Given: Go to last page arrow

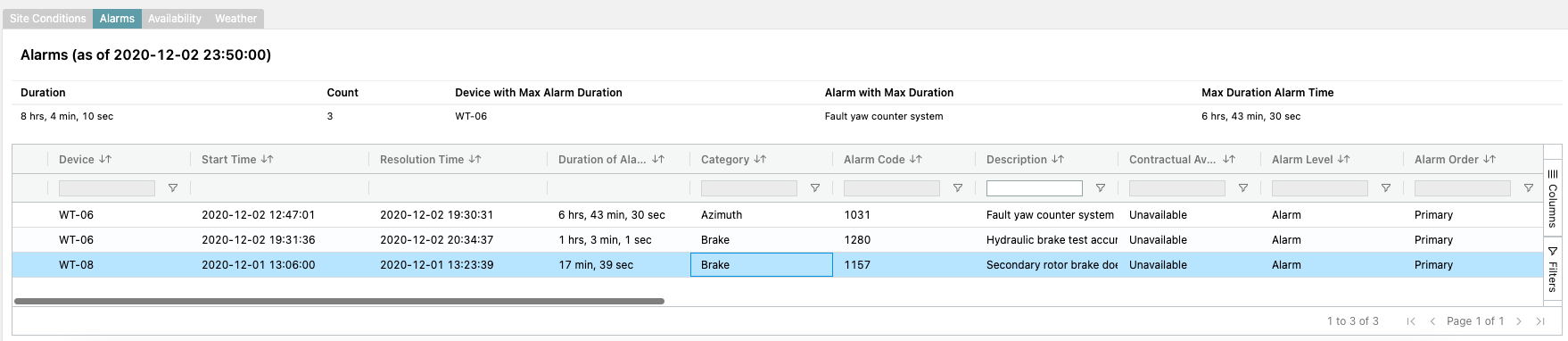Looking at the screenshot, I should click(x=1540, y=321).
